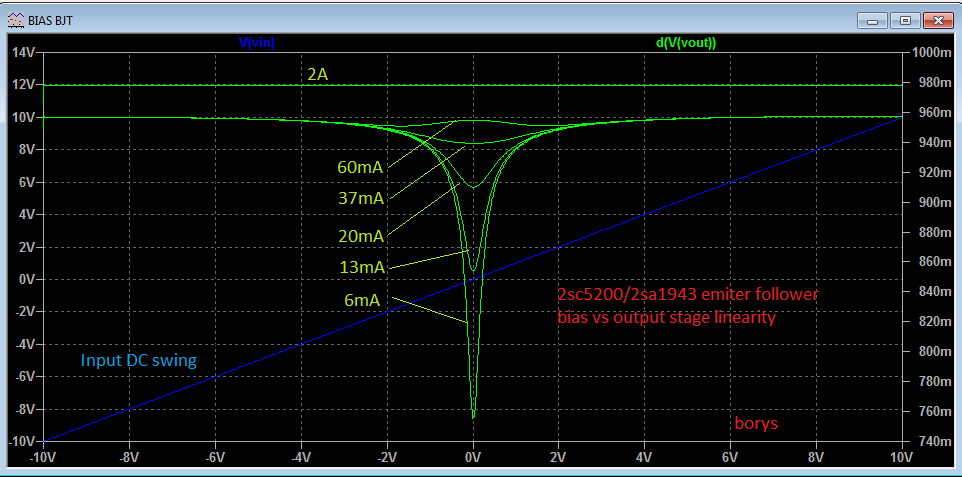Click the d(V(vout)) trace label
The width and height of the screenshot is (962, 477).
click(x=686, y=42)
